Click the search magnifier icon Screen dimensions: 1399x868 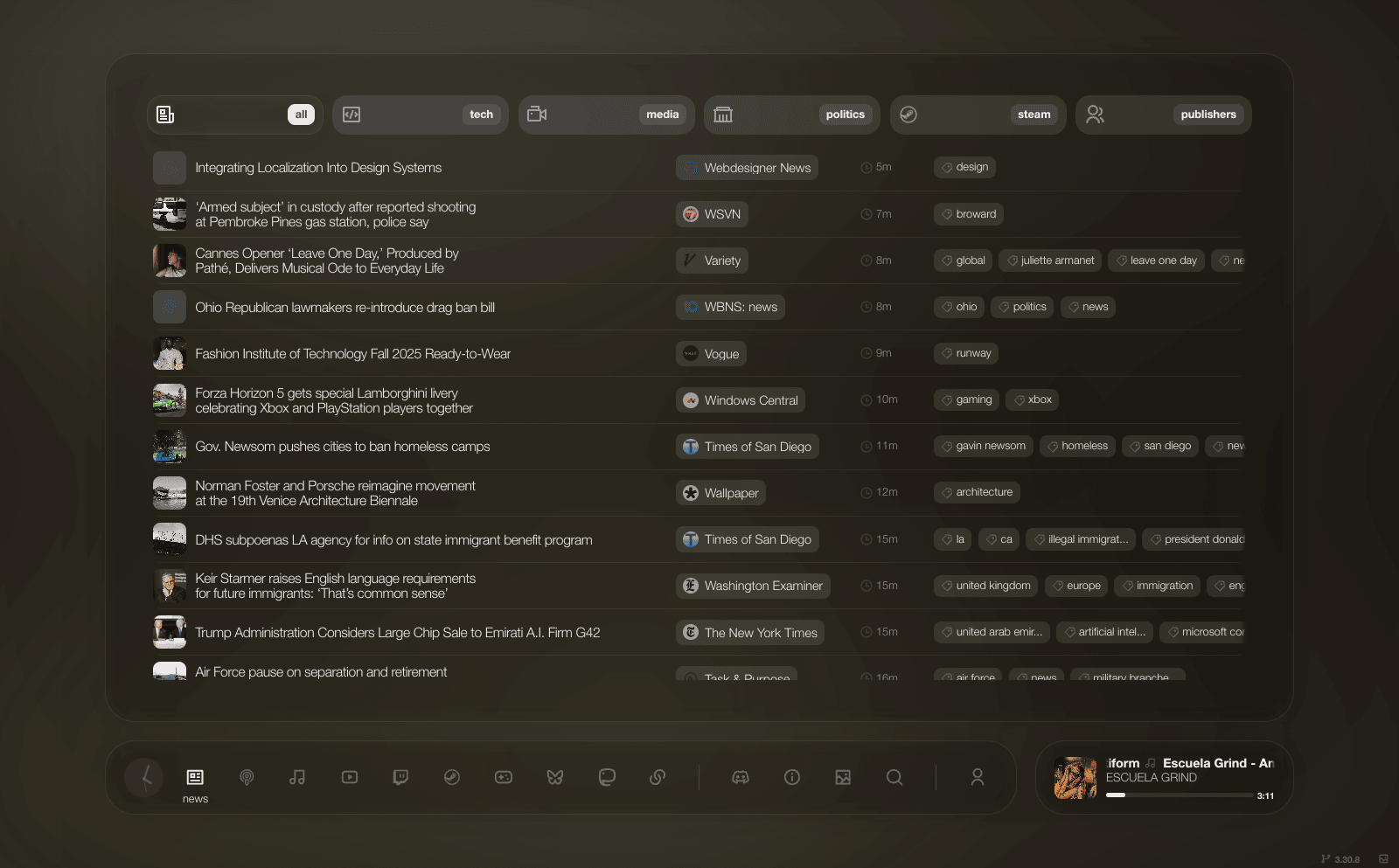pyautogui.click(x=894, y=777)
